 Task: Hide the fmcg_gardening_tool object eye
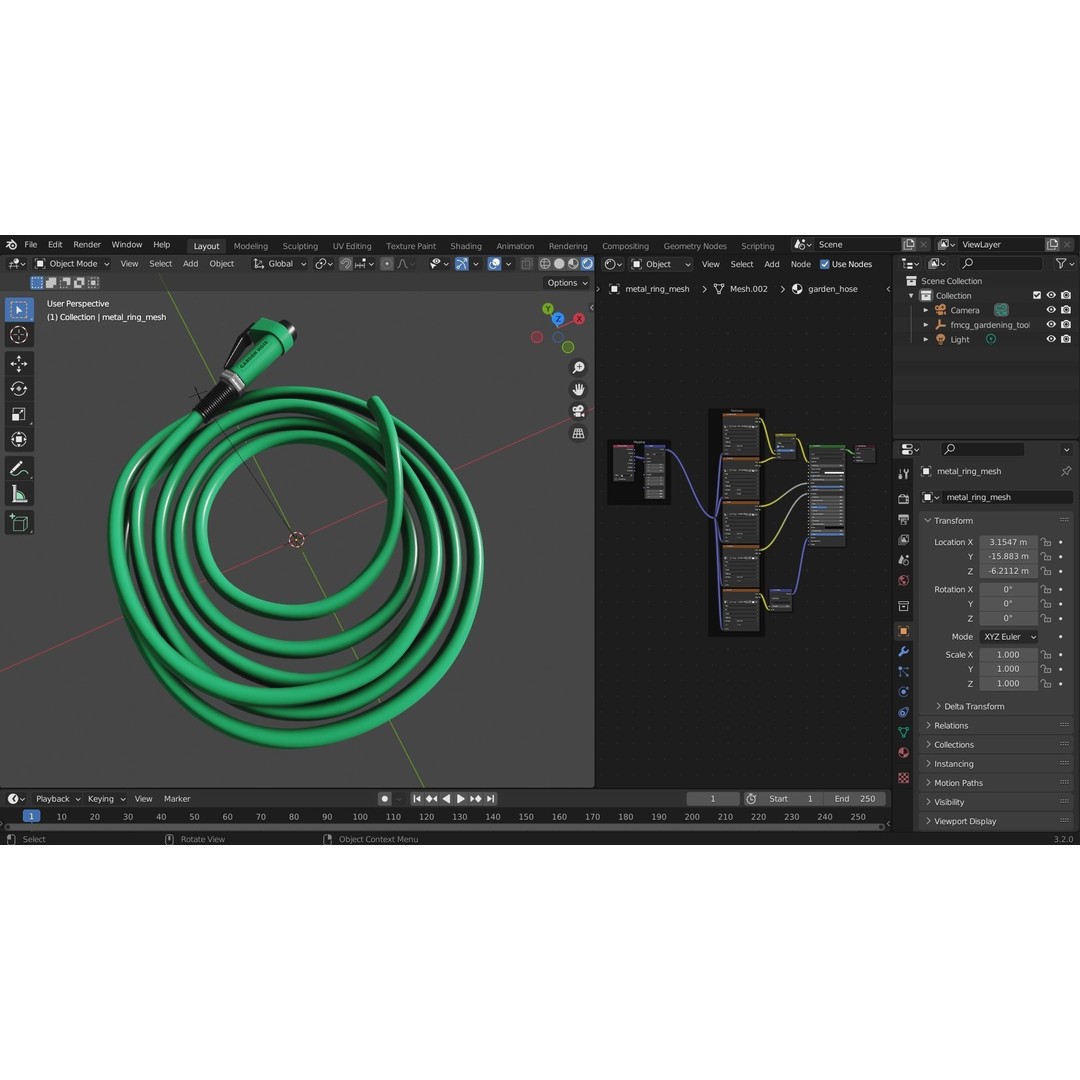click(1051, 324)
